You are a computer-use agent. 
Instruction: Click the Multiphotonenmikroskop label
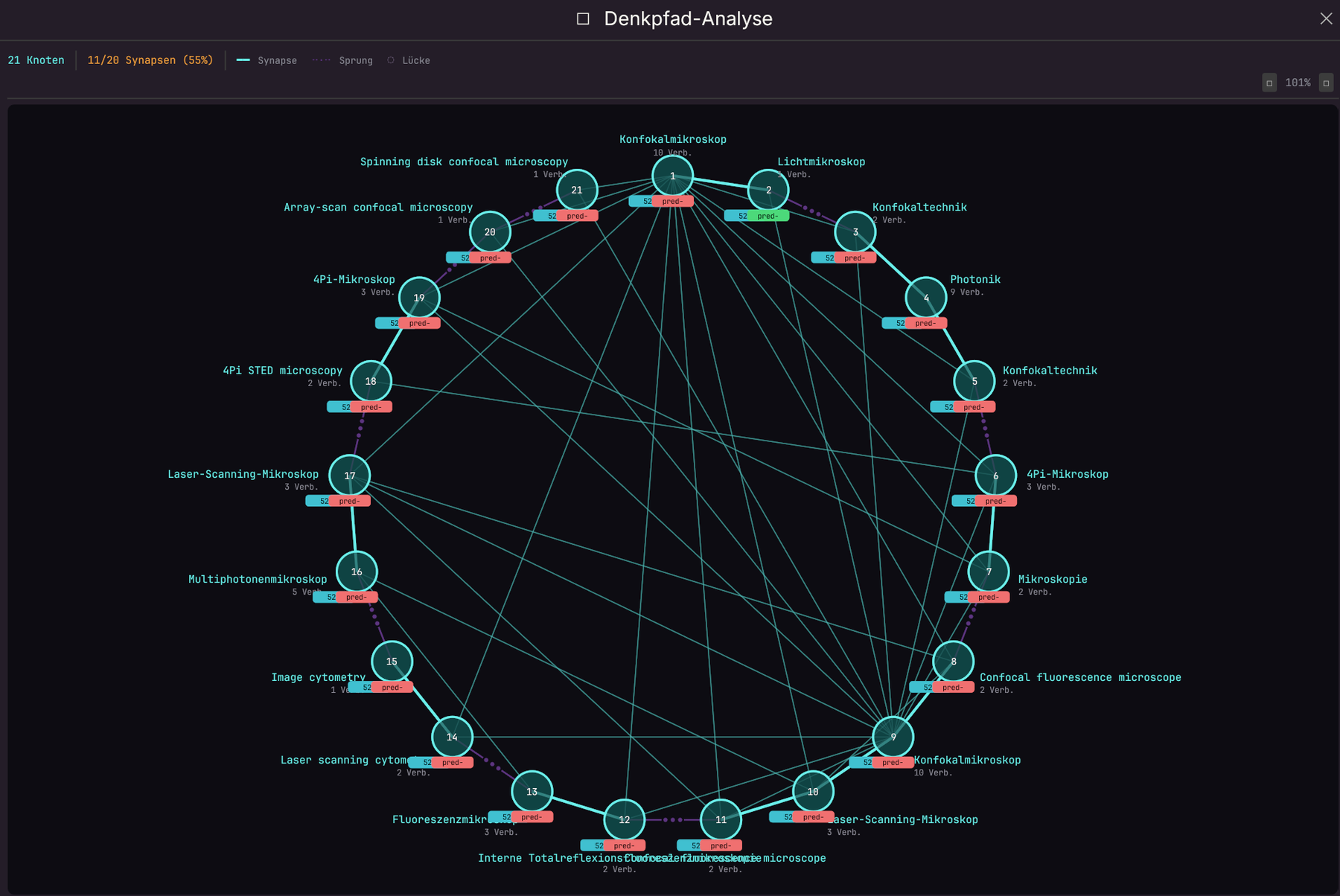258,579
